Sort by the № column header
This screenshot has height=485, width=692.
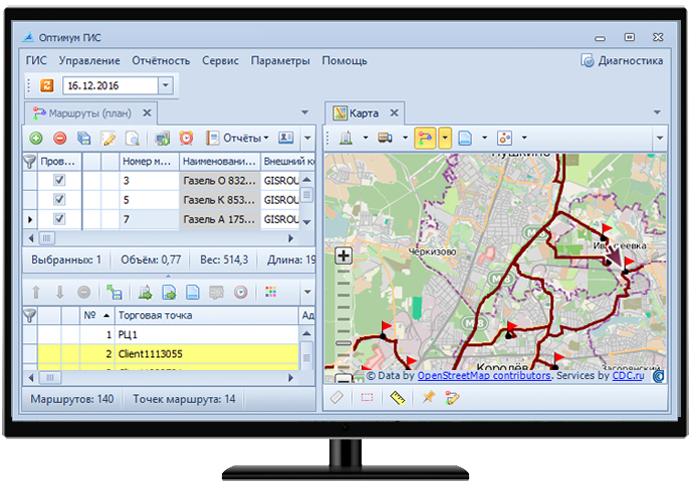tap(96, 315)
